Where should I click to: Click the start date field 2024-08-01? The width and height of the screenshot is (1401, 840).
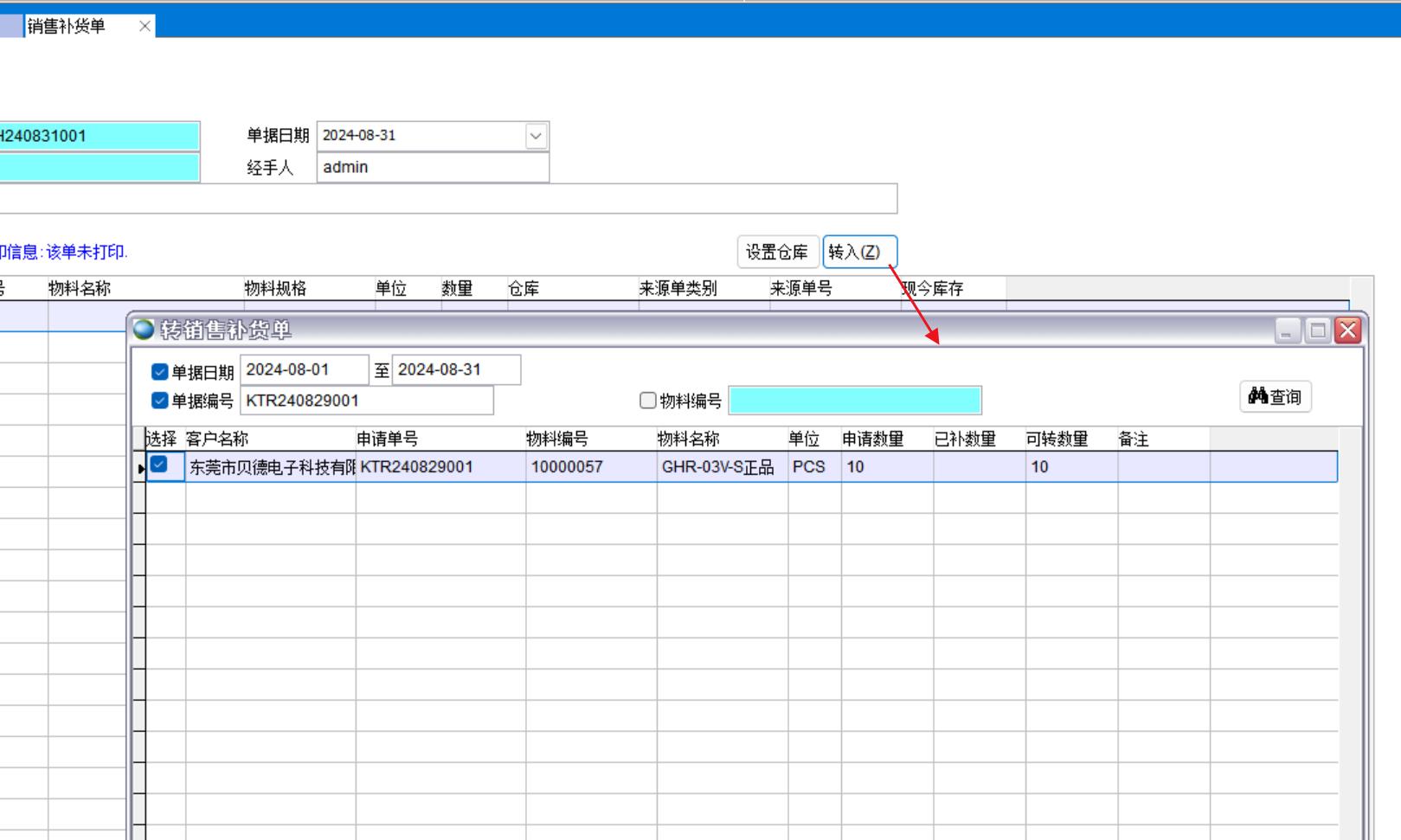[303, 370]
